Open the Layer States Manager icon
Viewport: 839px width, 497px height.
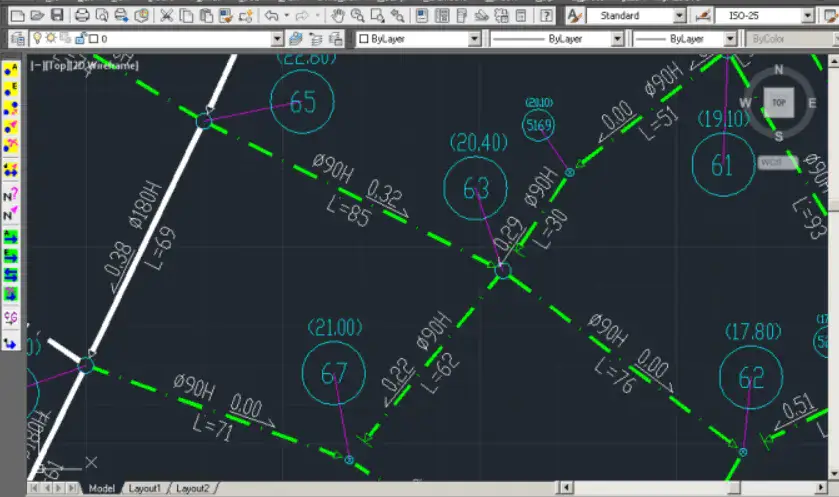point(335,39)
